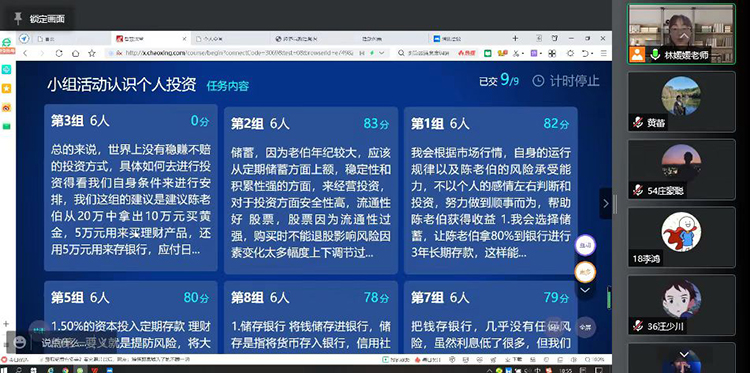Click the 83分 score of 第2组
This screenshot has width=750, height=373.
[376, 124]
